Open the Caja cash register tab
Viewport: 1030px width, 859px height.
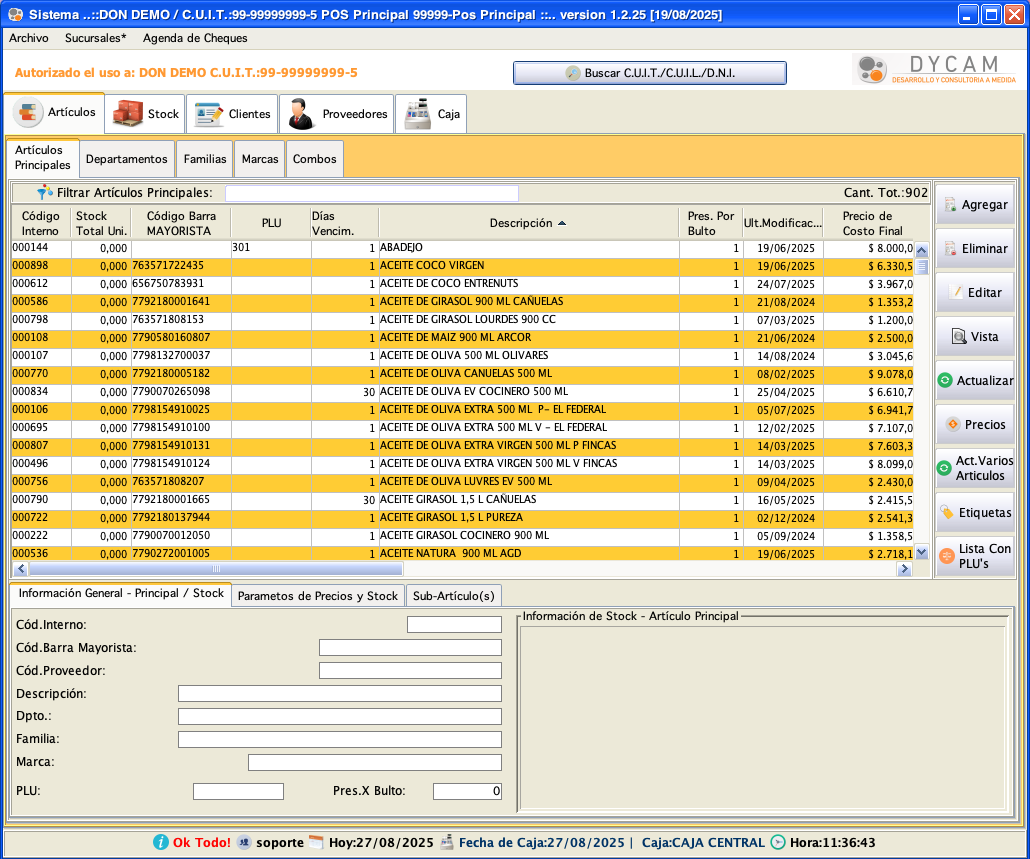coord(432,114)
